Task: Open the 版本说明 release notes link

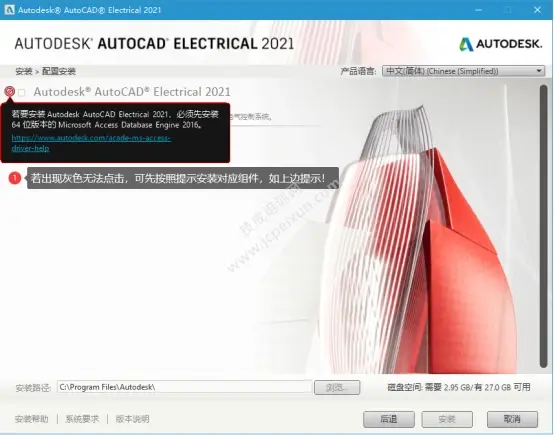Action: [x=132, y=419]
